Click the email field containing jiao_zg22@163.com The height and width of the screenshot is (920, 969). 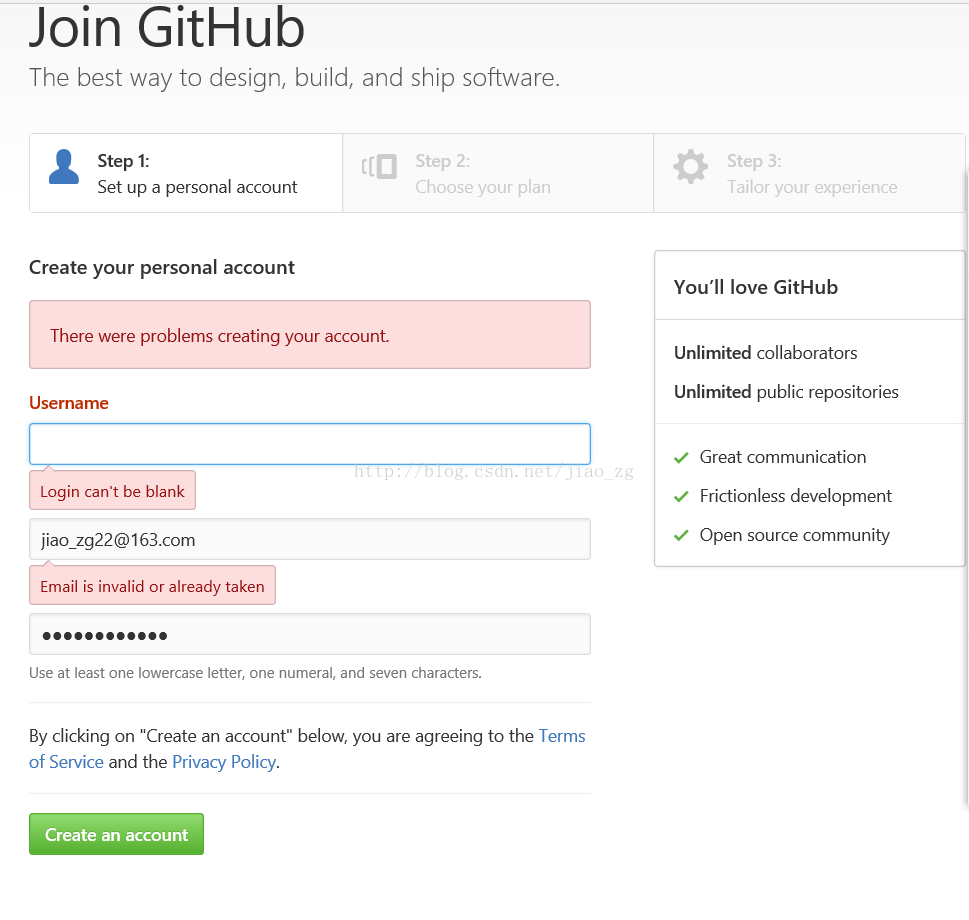pyautogui.click(x=310, y=539)
